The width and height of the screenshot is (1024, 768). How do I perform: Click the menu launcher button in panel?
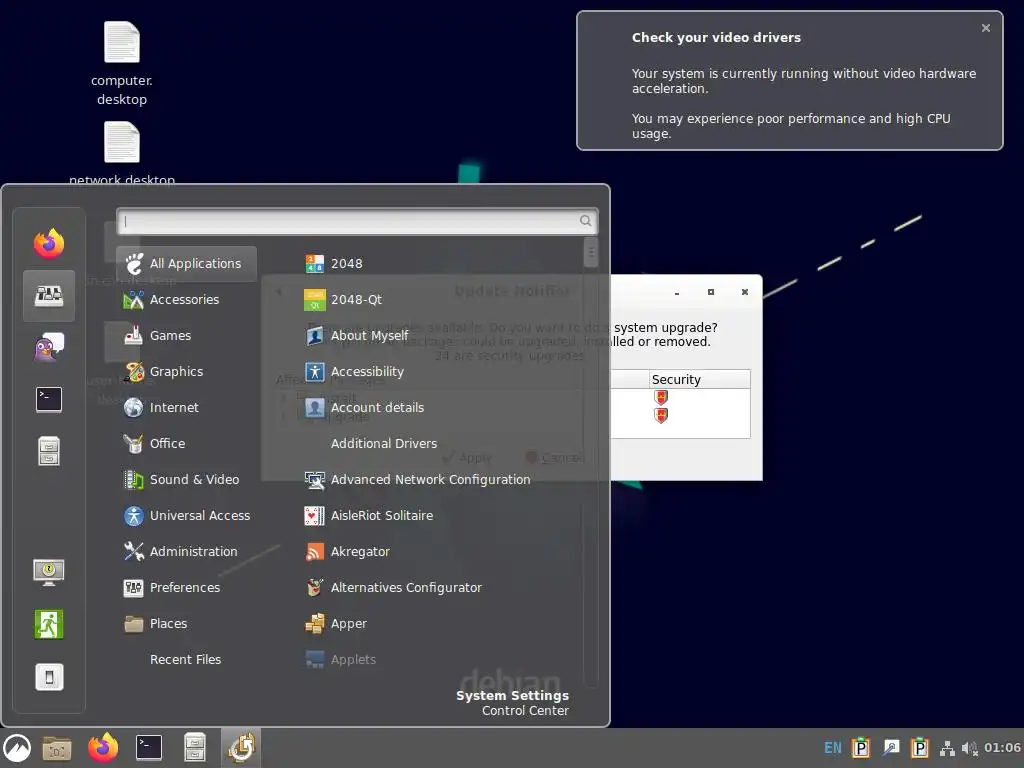17,748
